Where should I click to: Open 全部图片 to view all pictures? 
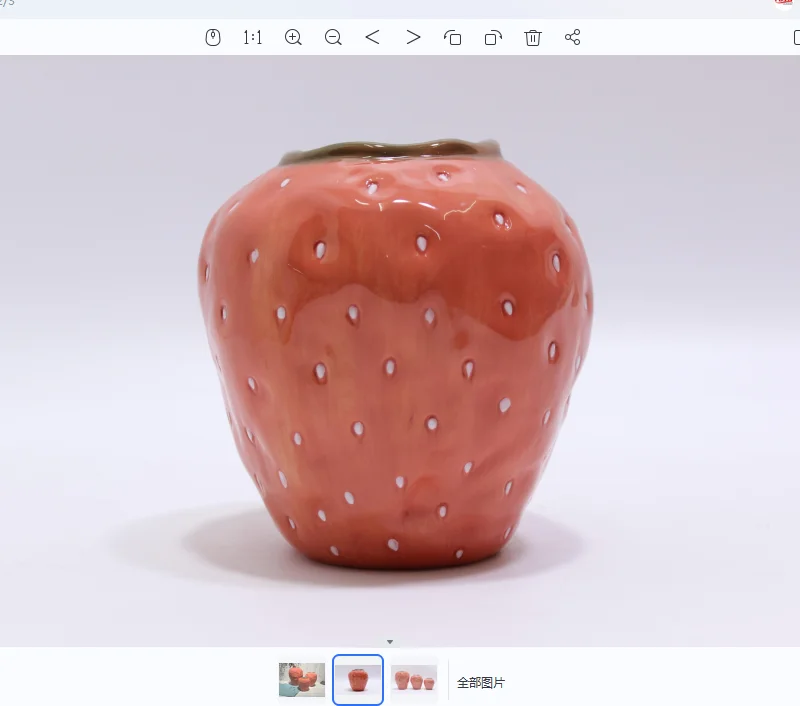[x=481, y=683]
